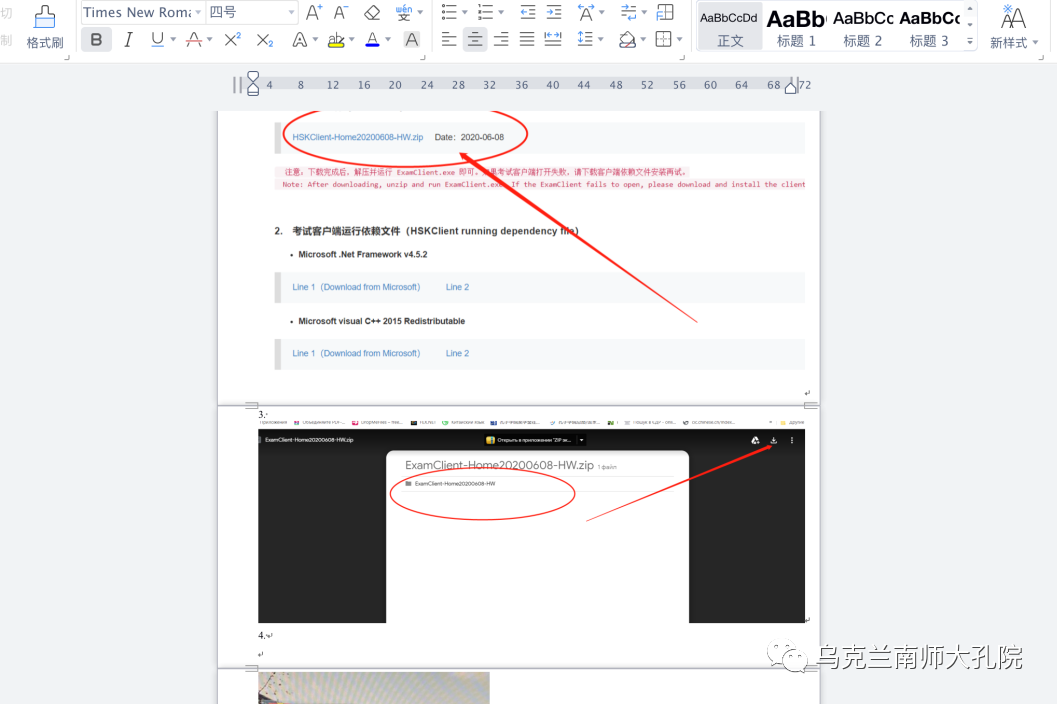
Task: Apply 标题 2 heading style
Action: click(x=863, y=27)
